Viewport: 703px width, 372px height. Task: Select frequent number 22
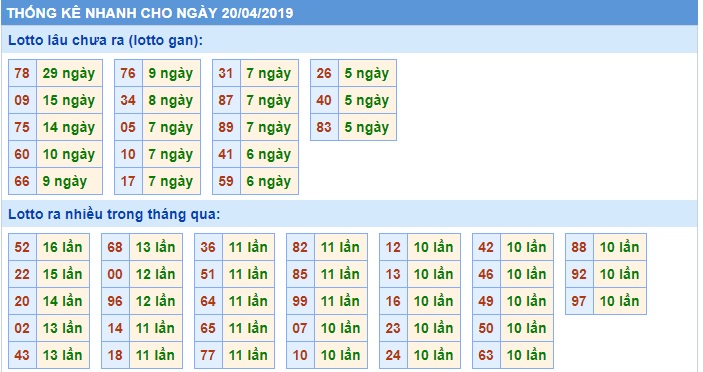pyautogui.click(x=22, y=274)
